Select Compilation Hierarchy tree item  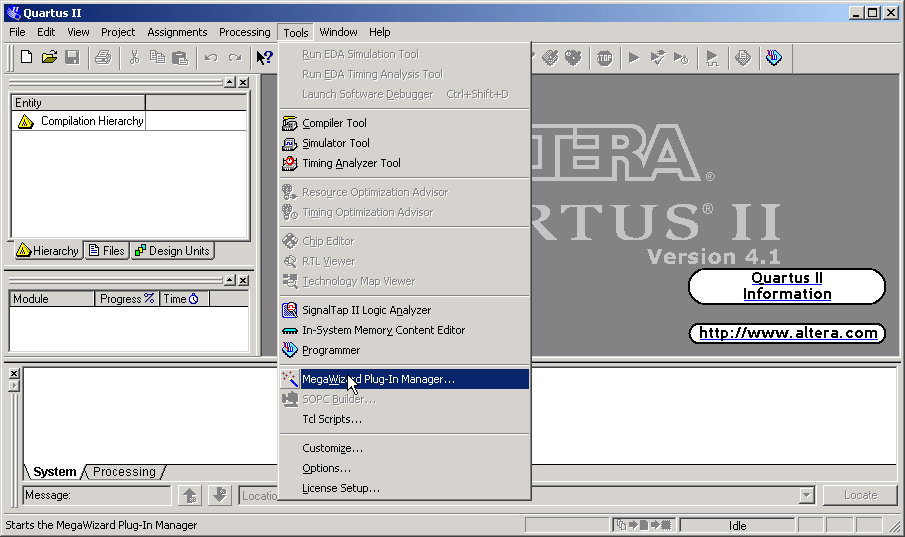(x=92, y=121)
